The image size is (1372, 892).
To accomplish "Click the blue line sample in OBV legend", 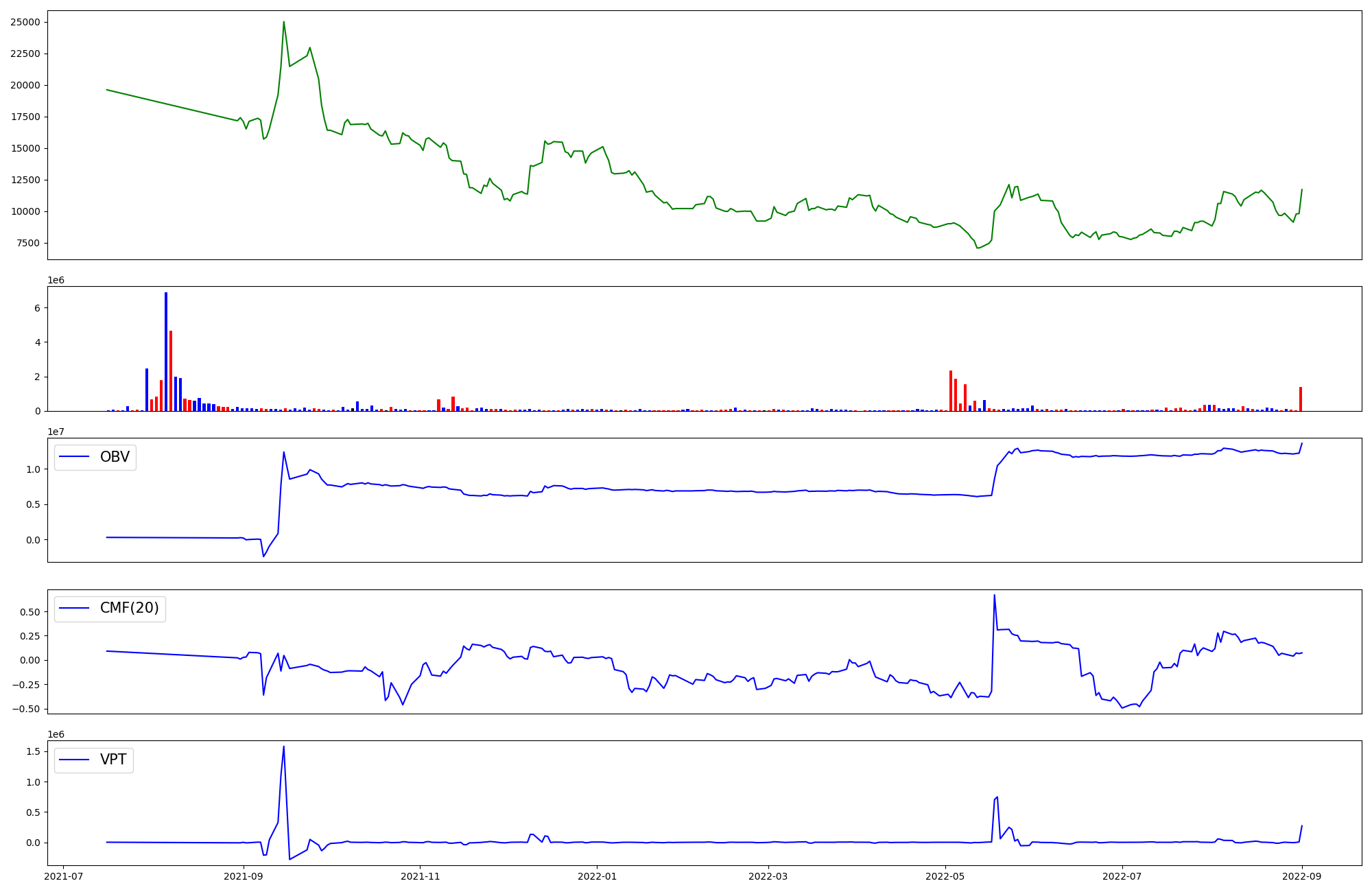I will click(75, 457).
